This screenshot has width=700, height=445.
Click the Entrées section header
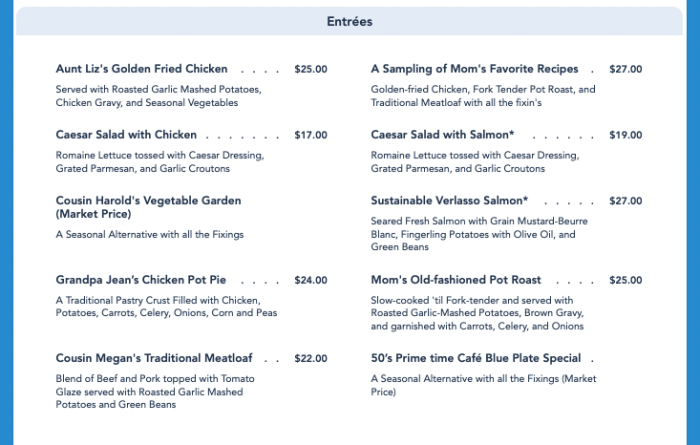coord(350,21)
